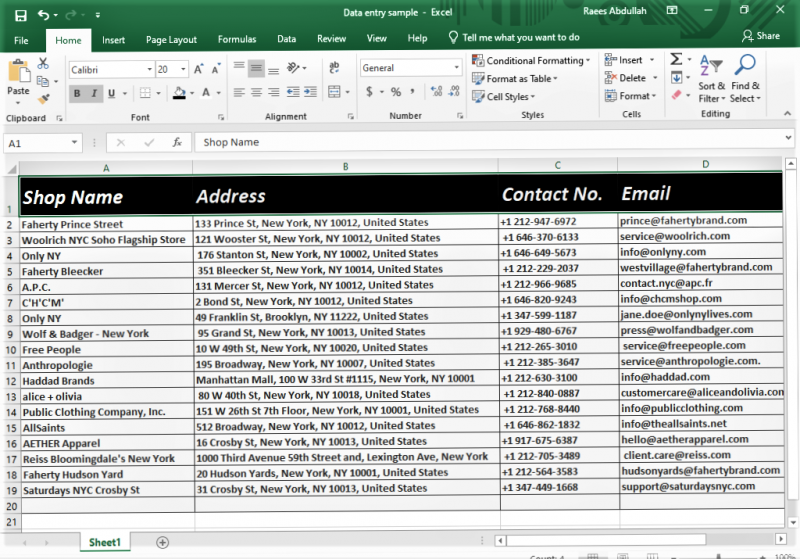Toggle Top Align vertical alignment
This screenshot has height=559, width=800.
239,67
